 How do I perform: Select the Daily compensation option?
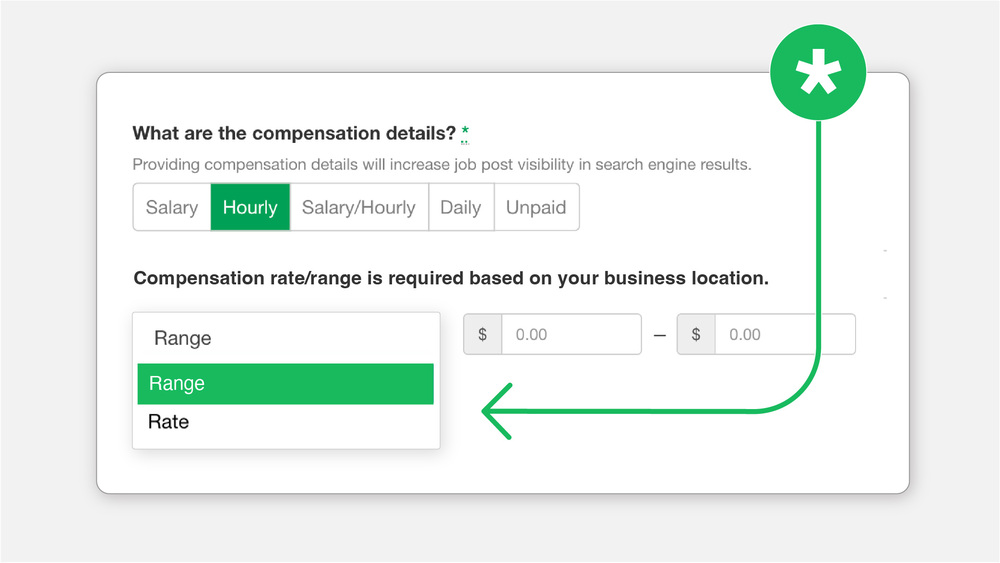(461, 207)
